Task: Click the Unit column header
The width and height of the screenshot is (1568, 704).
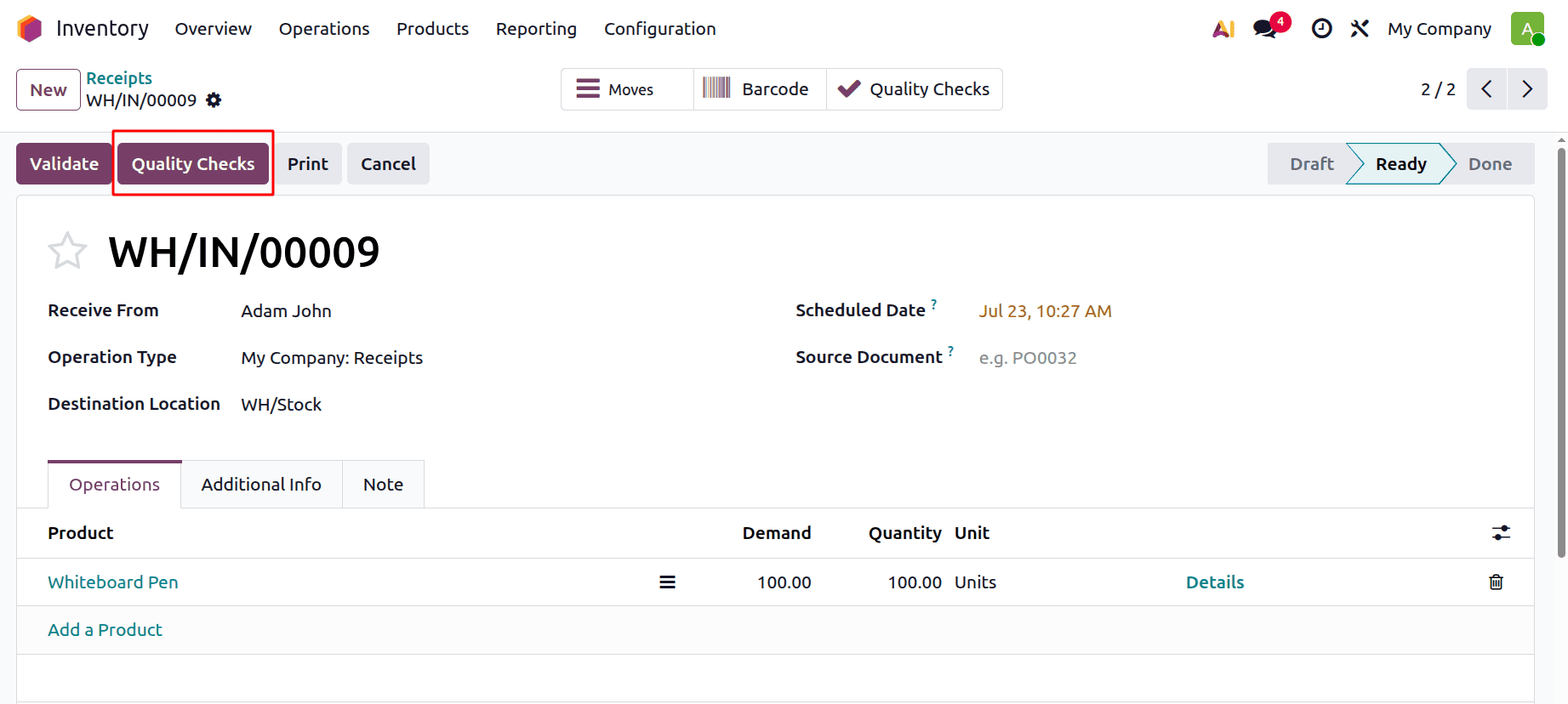Action: click(972, 533)
